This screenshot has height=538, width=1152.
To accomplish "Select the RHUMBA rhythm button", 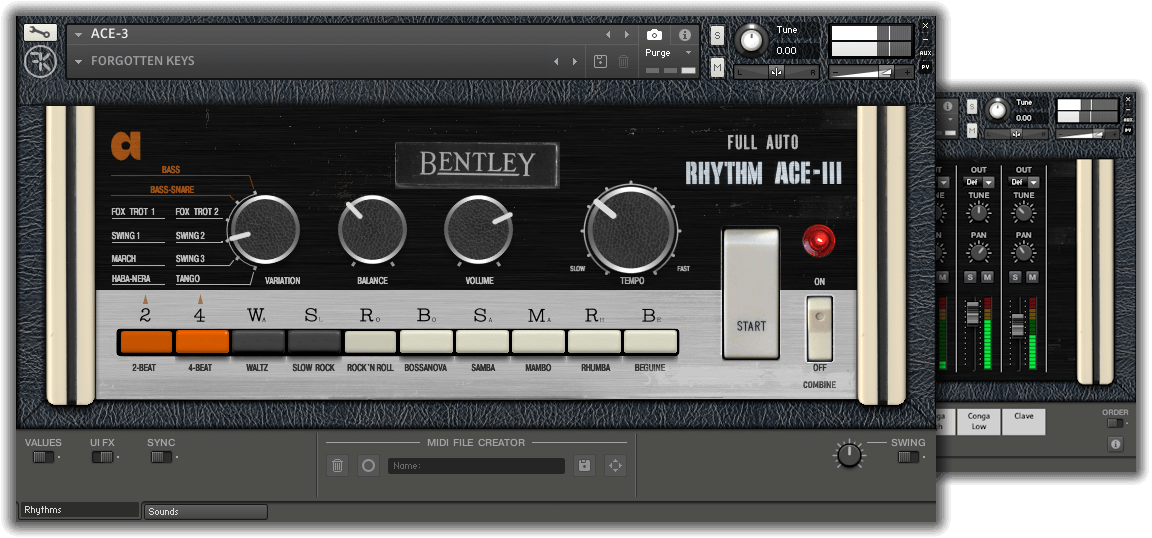I will coord(594,342).
